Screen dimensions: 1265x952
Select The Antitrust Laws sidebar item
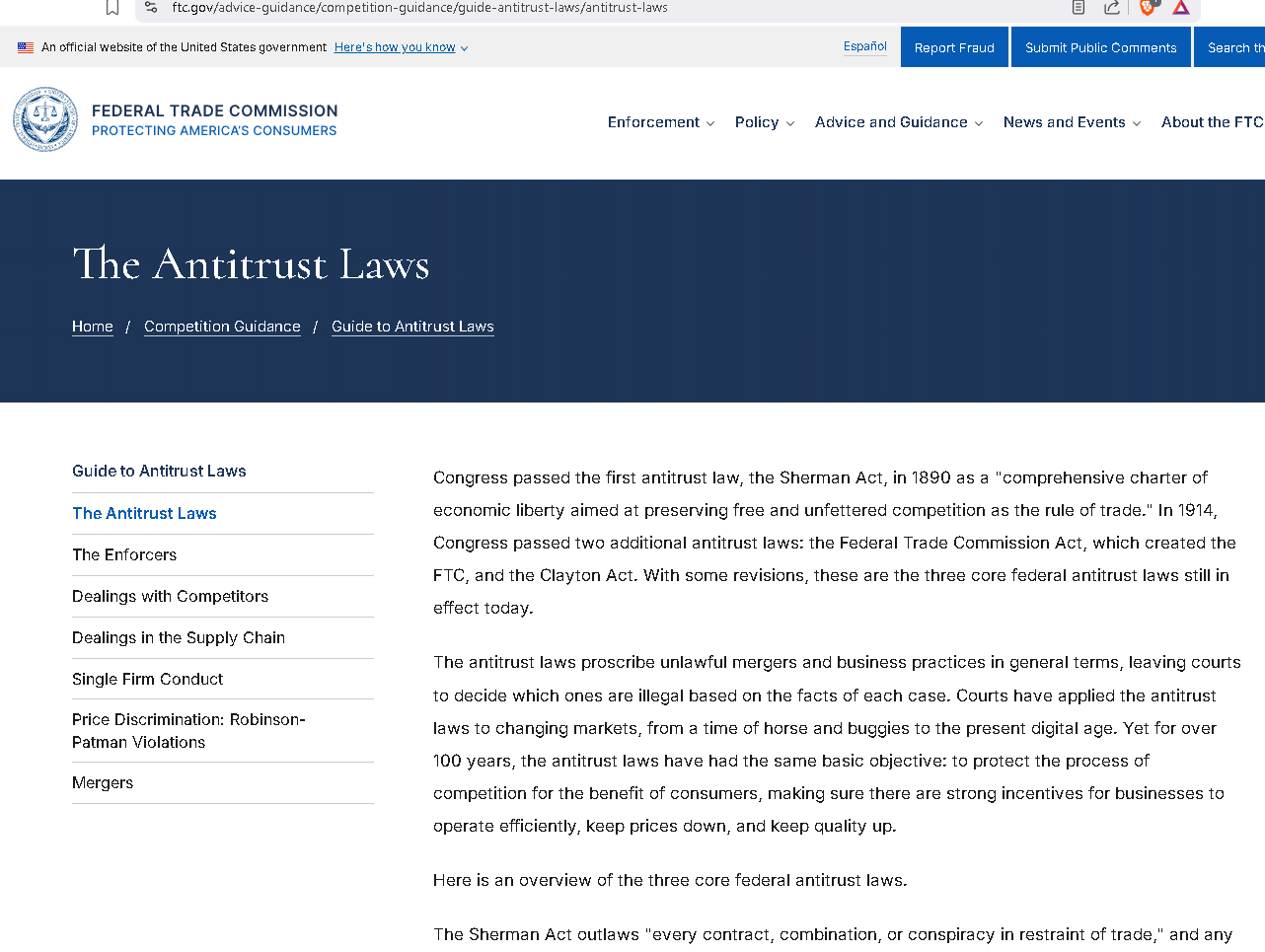[144, 513]
